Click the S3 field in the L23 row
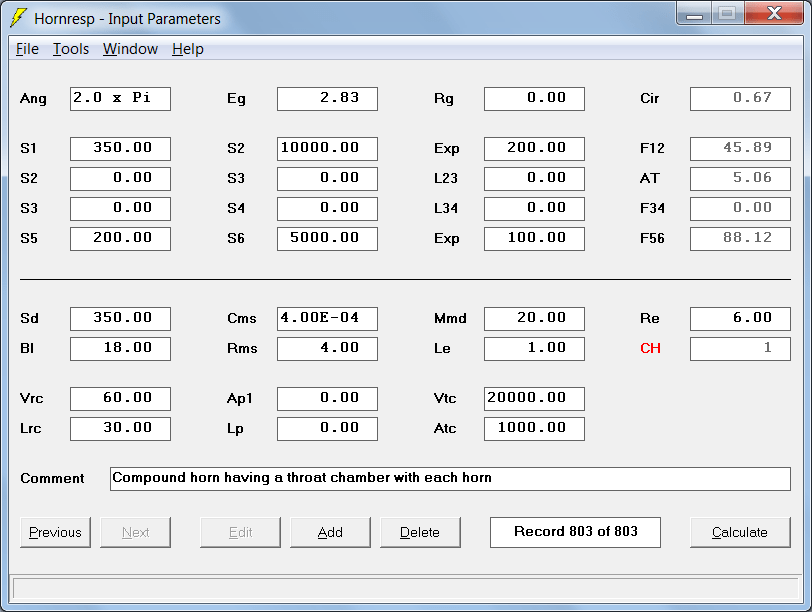Image resolution: width=812 pixels, height=612 pixels. (327, 179)
